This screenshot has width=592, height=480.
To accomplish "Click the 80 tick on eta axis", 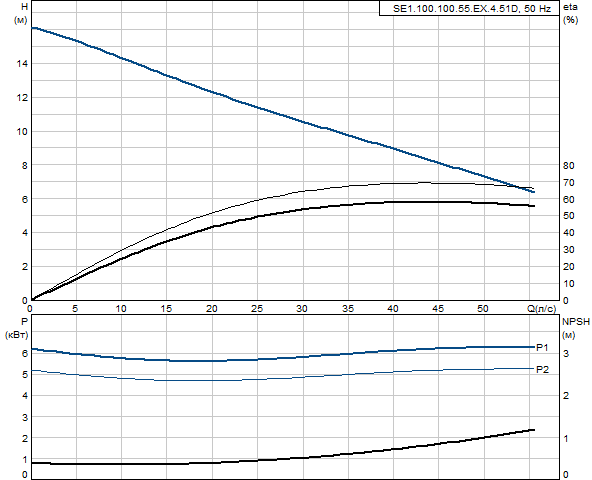I will (x=569, y=165).
